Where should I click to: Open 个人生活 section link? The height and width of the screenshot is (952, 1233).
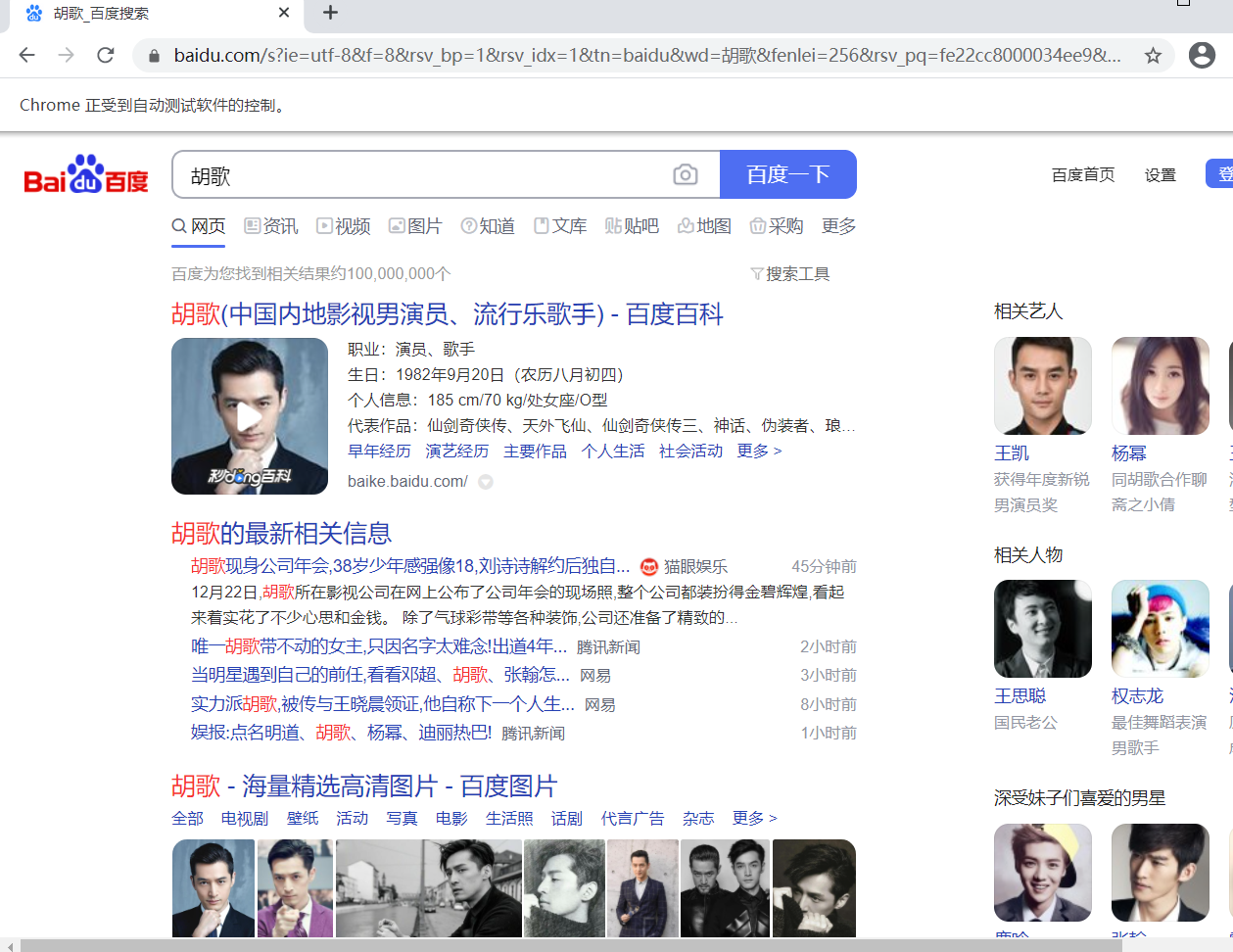point(613,452)
